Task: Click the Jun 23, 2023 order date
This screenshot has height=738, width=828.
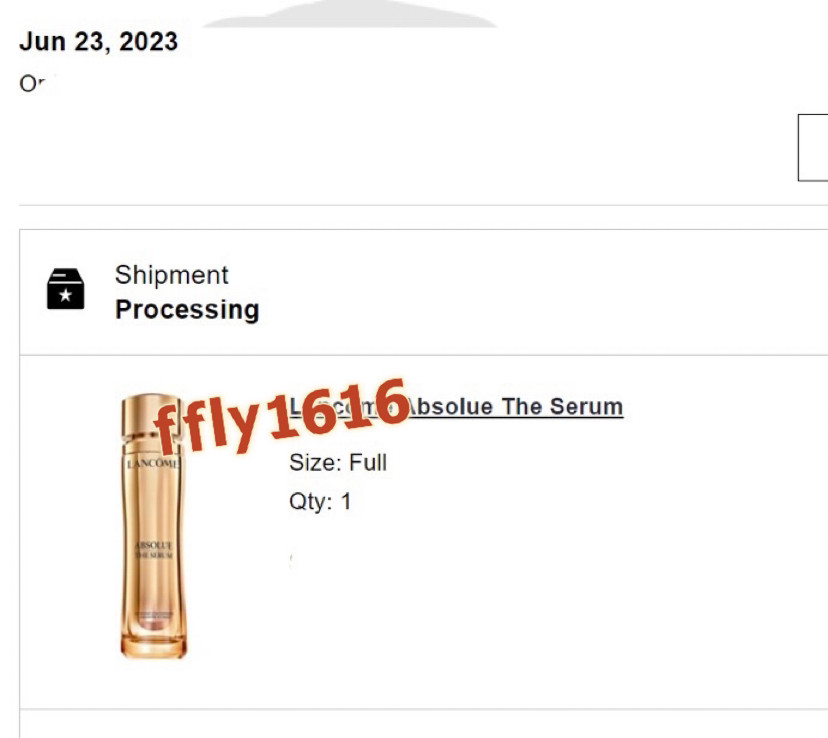Action: 99,42
